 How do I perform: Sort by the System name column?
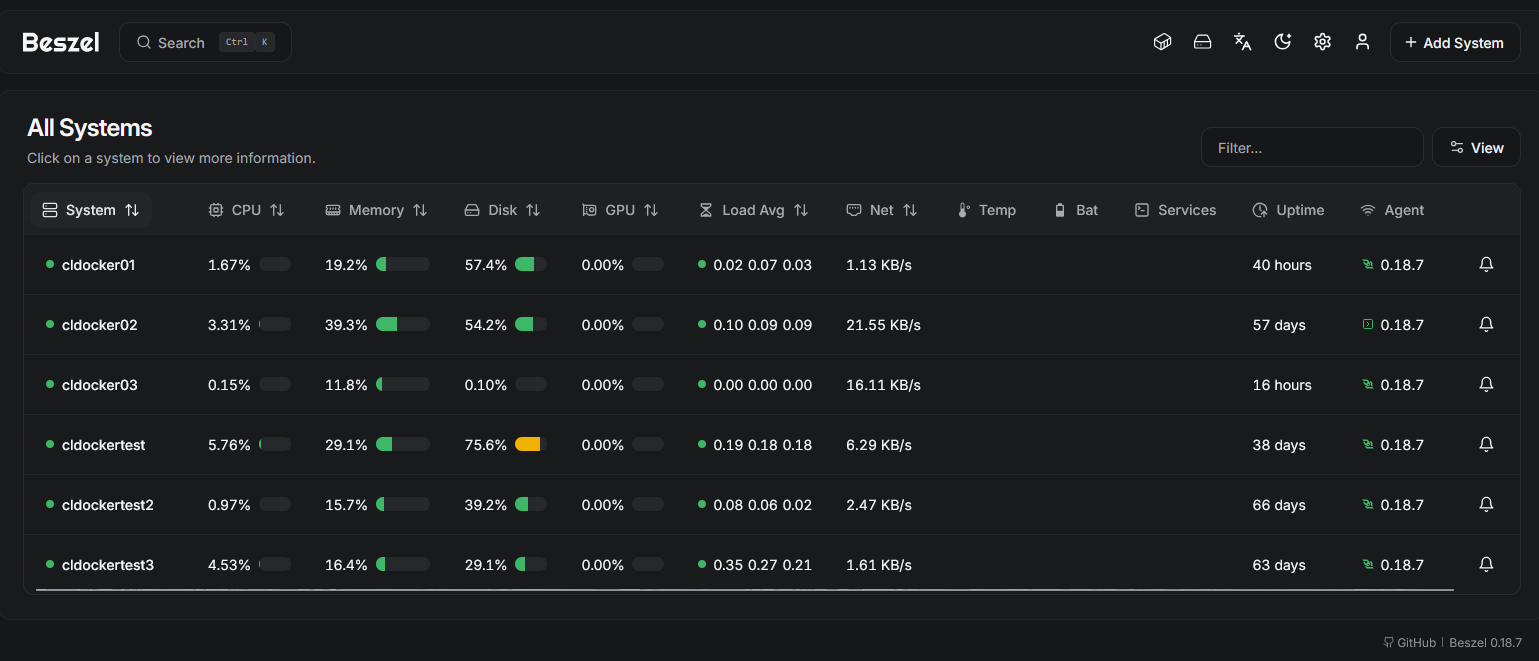(91, 210)
